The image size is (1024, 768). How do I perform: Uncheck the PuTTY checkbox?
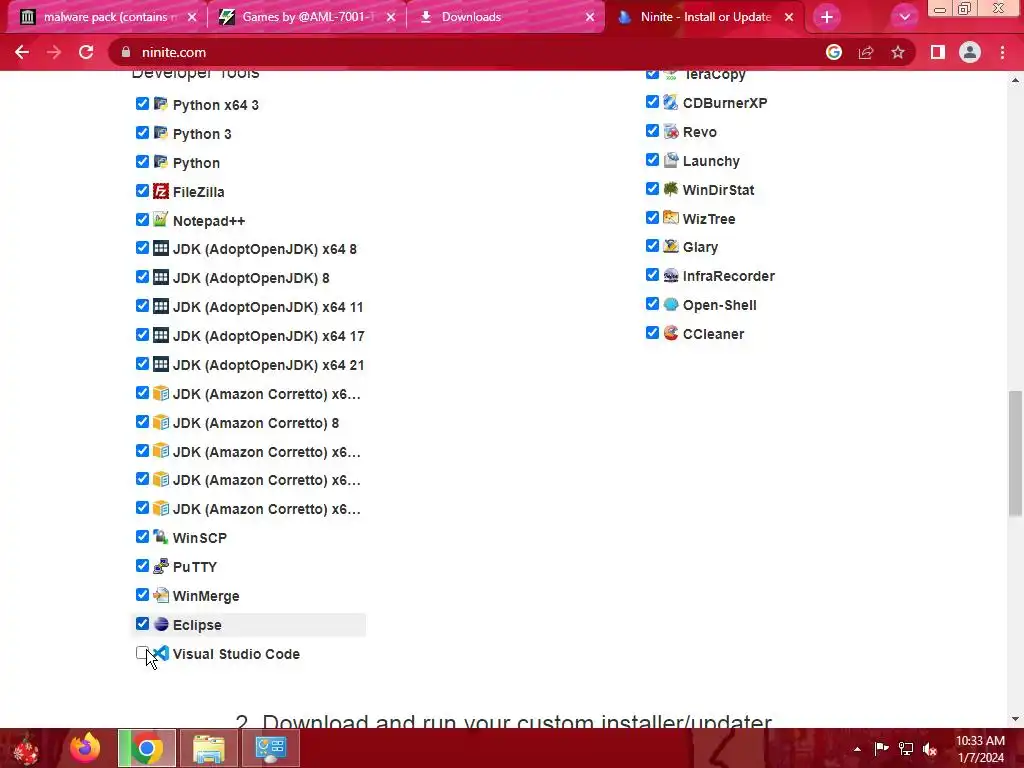[142, 566]
